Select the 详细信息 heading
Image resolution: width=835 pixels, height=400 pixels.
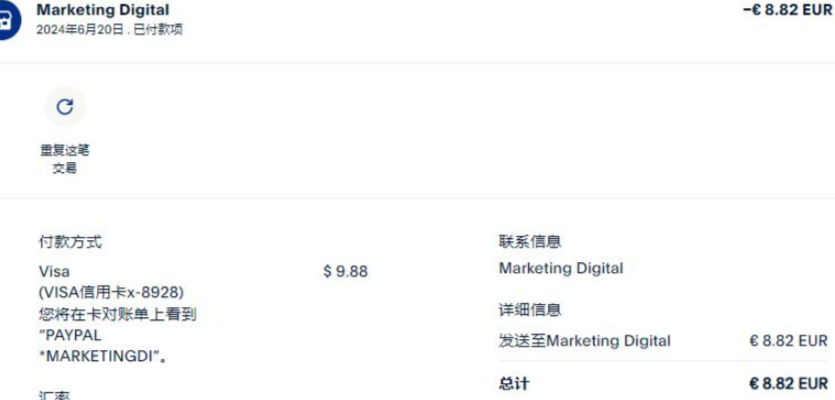click(530, 310)
